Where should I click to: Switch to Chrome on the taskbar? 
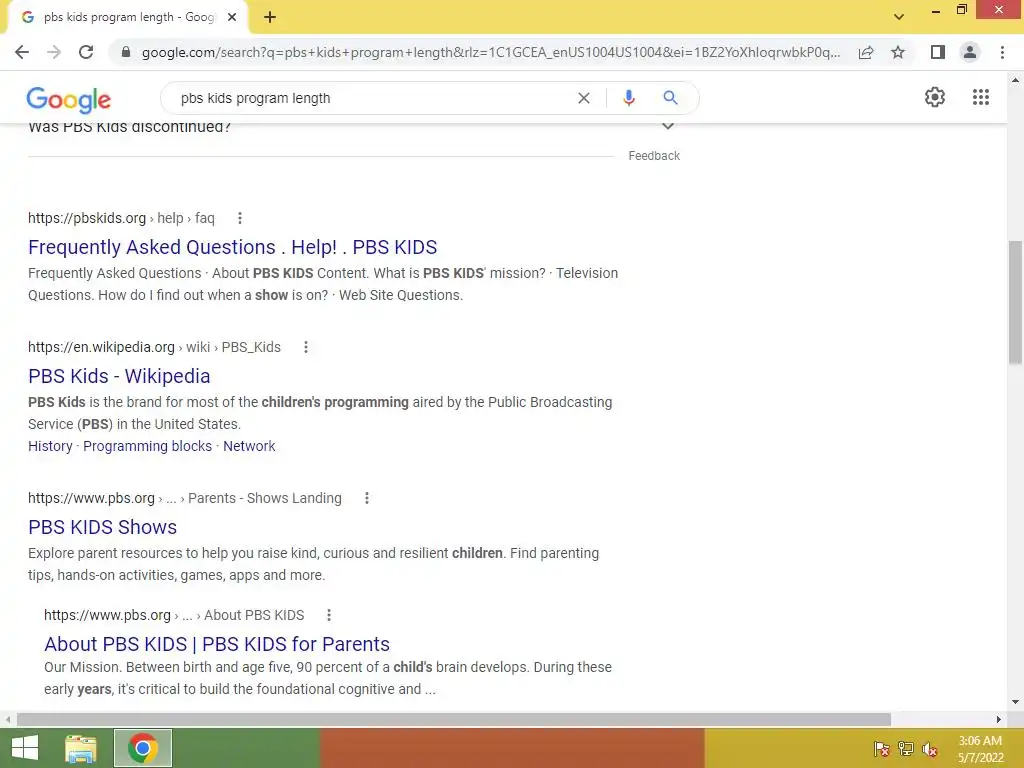[143, 748]
